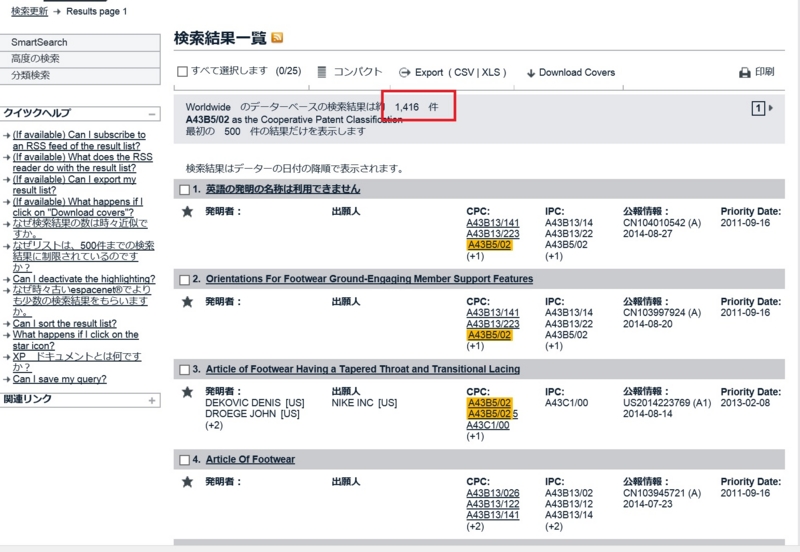Viewport: 800px width, 552px height.
Task: Star result 3 Tapered Throat footwear
Action: 187,392
